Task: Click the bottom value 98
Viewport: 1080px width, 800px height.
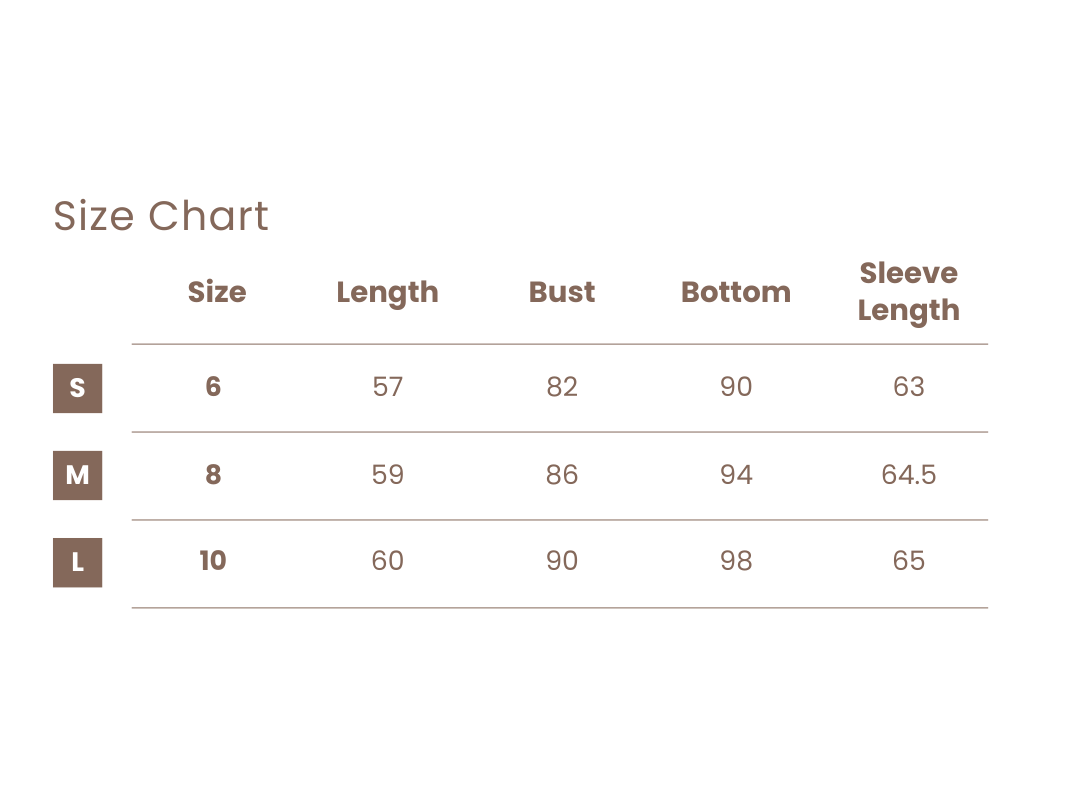Action: pyautogui.click(x=736, y=561)
